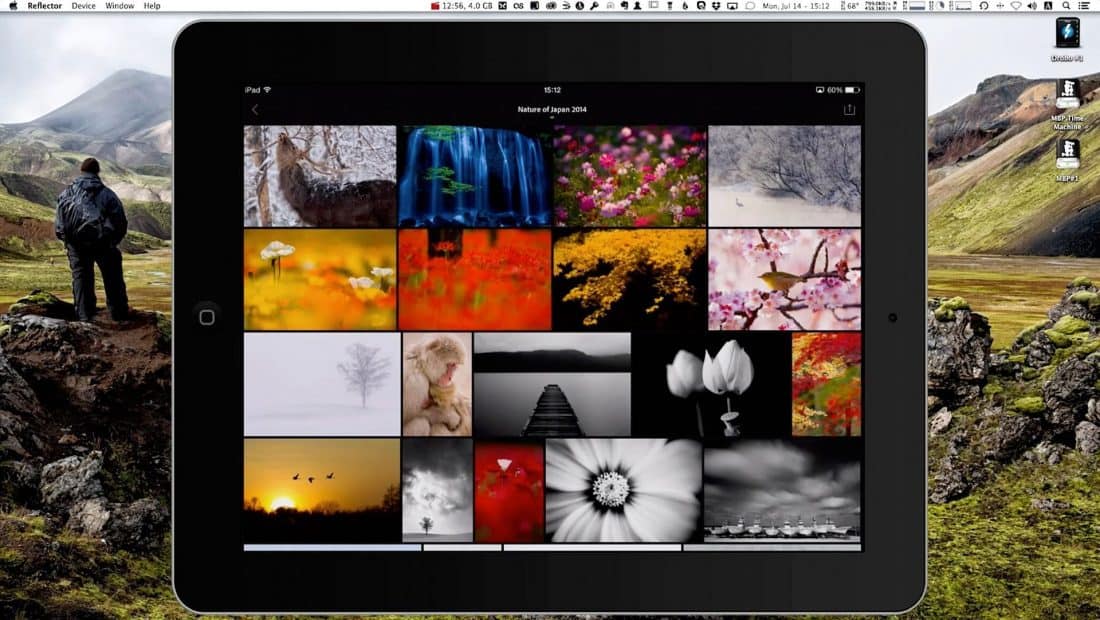
Task: Open the blue waterfall photo
Action: (x=474, y=176)
